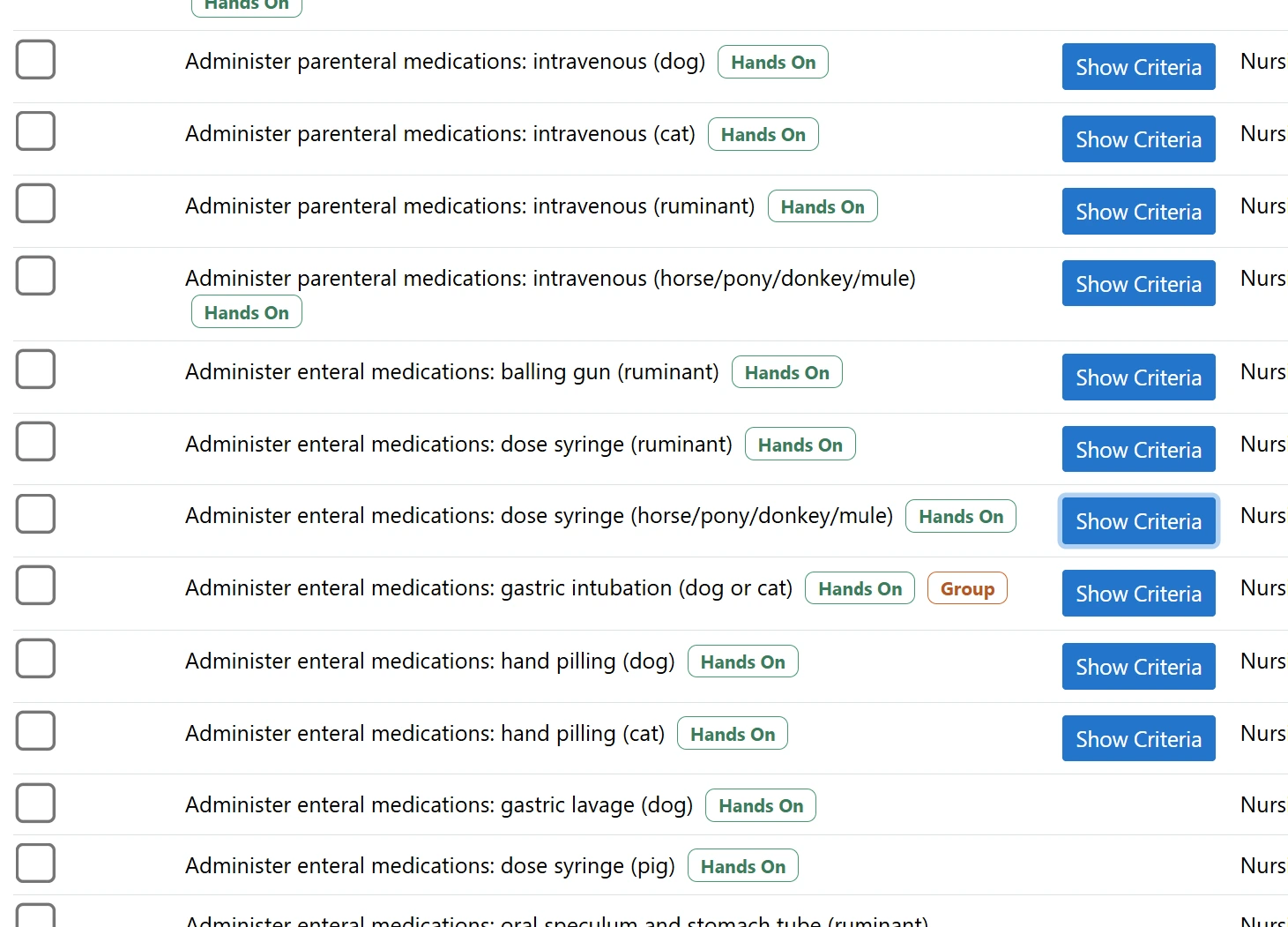Click Hands On badge for intravenous (ruminant)
This screenshot has width=1288, height=927.
[x=823, y=207]
